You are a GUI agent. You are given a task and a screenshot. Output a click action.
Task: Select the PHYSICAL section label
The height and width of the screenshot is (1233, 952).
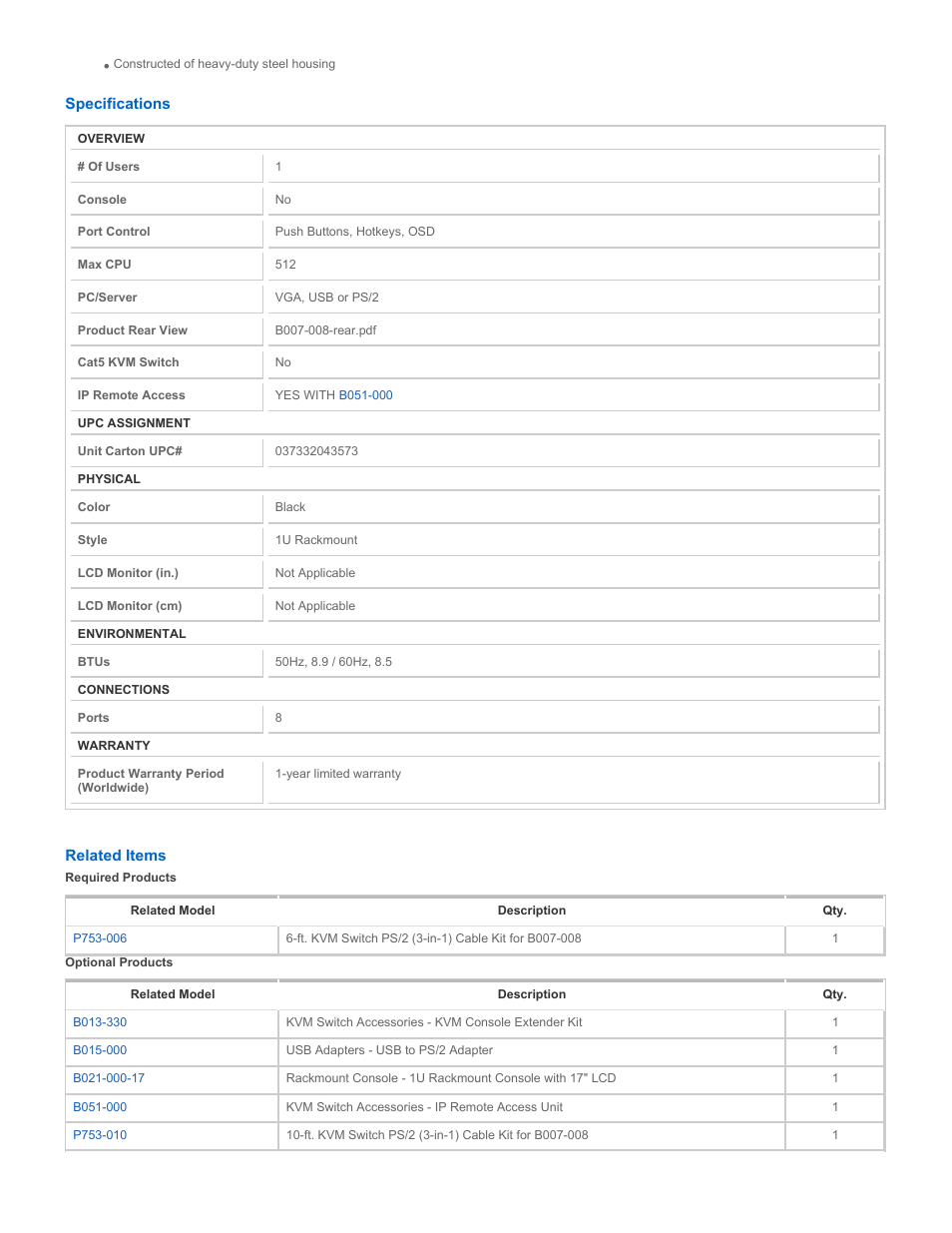tap(109, 479)
